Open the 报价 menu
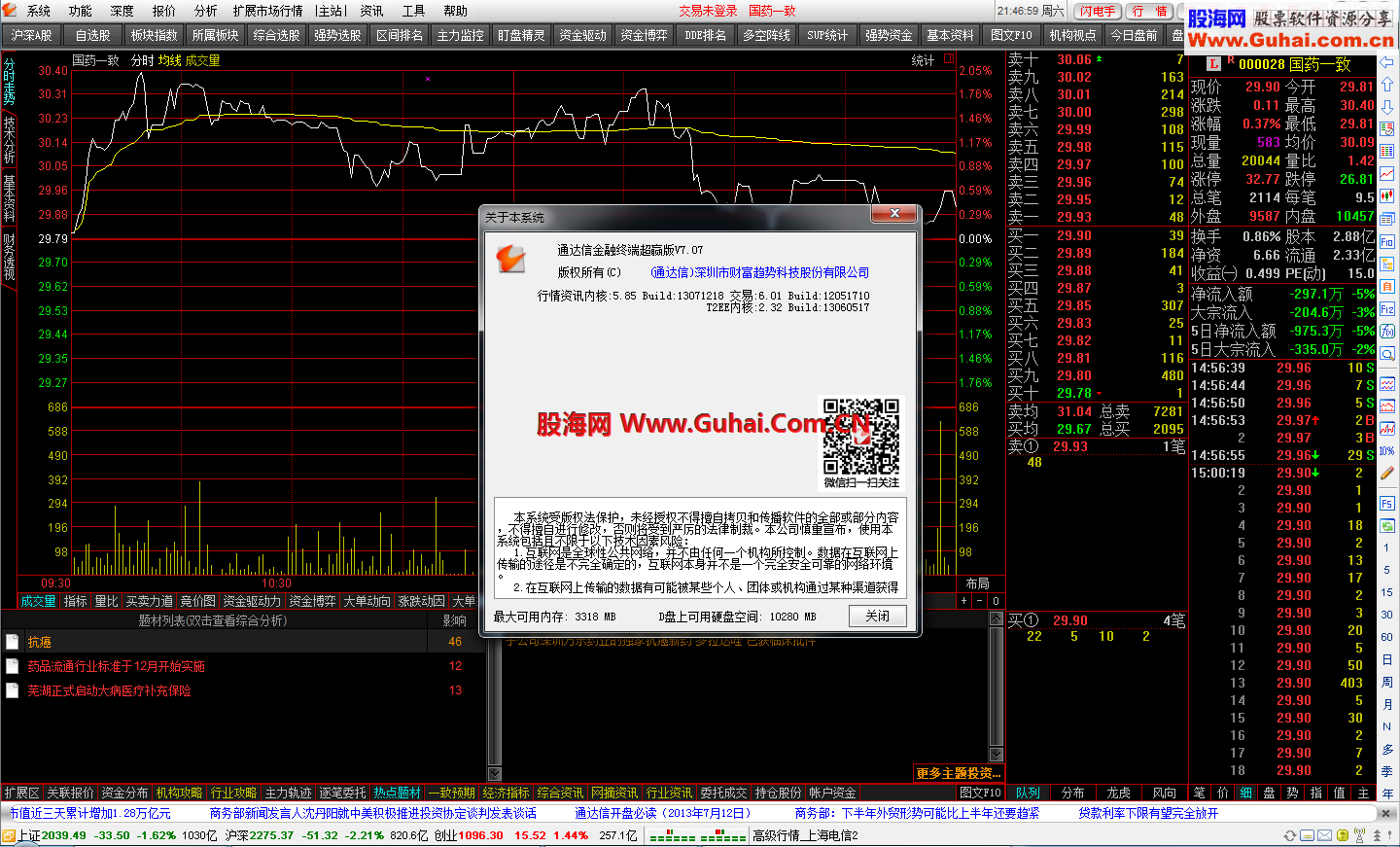Viewport: 1400px width, 847px height. click(164, 11)
